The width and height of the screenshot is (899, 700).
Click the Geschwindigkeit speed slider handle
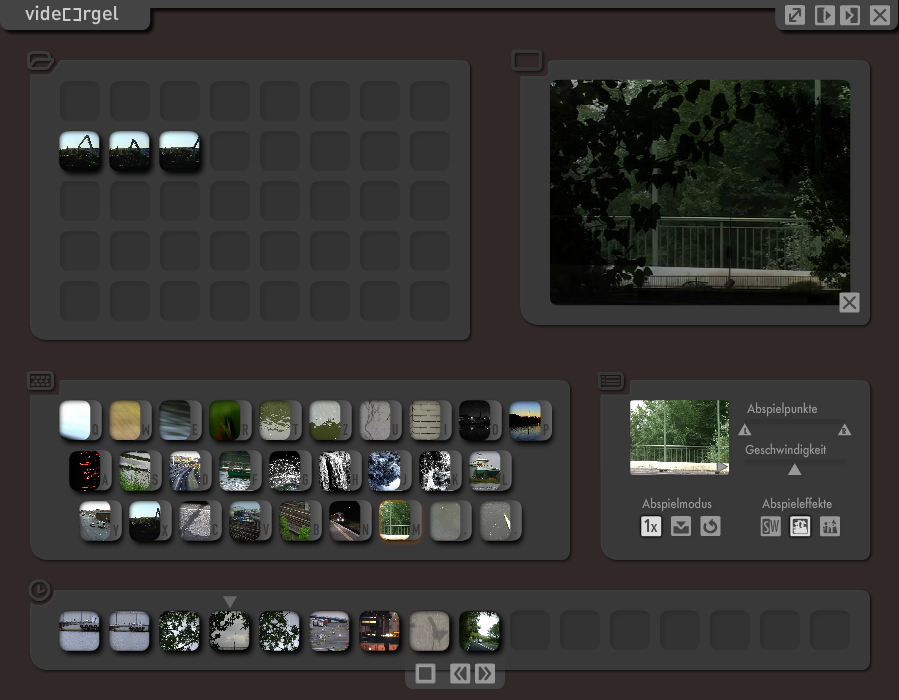(794, 469)
